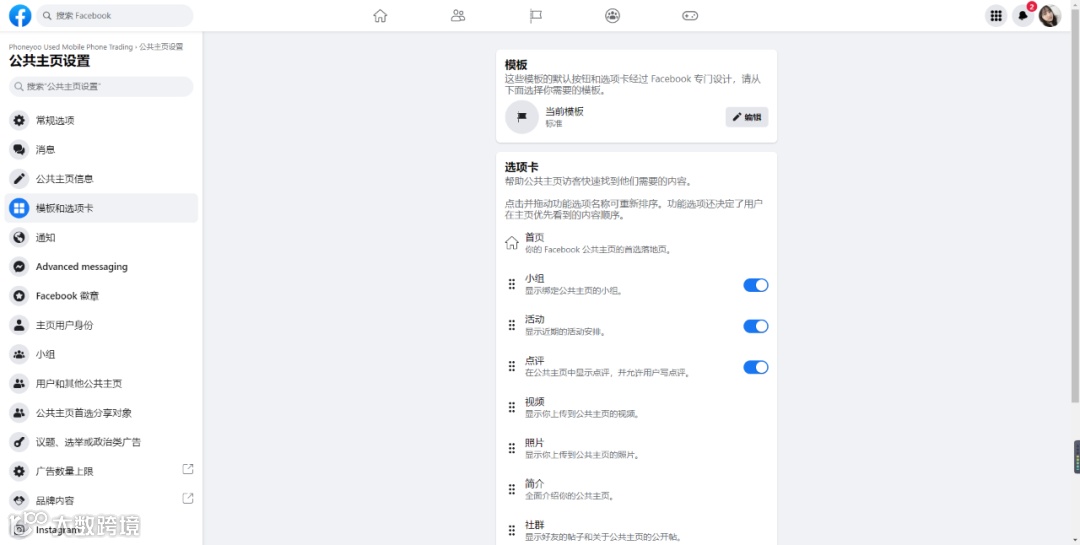This screenshot has width=1080, height=545.
Task: Click star badge icon beside Facebook 徽章
Action: pos(19,296)
